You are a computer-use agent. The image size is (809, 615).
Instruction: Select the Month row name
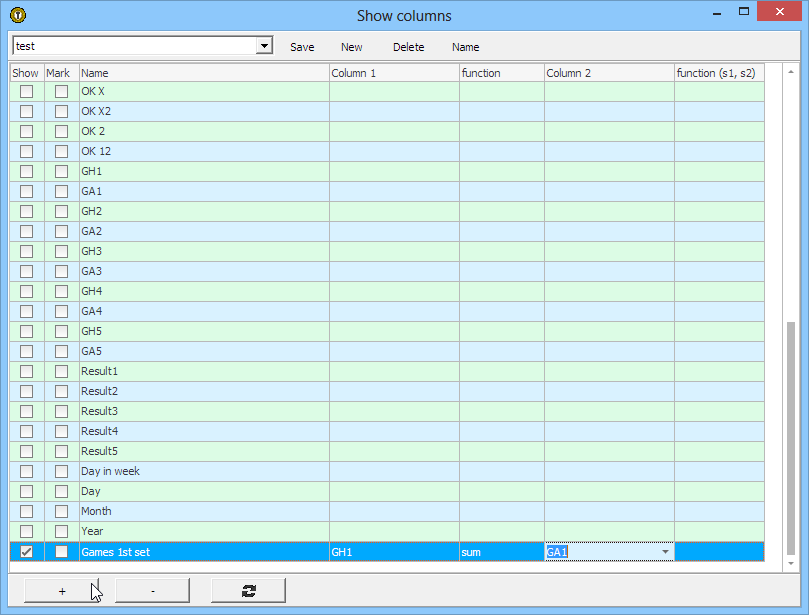[x=97, y=511]
